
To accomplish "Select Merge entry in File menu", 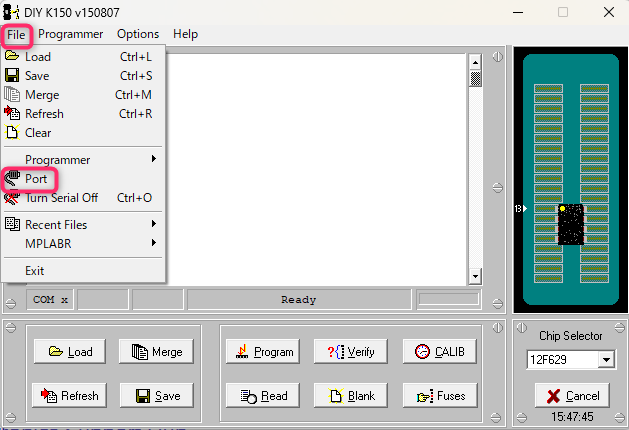I will [x=83, y=95].
